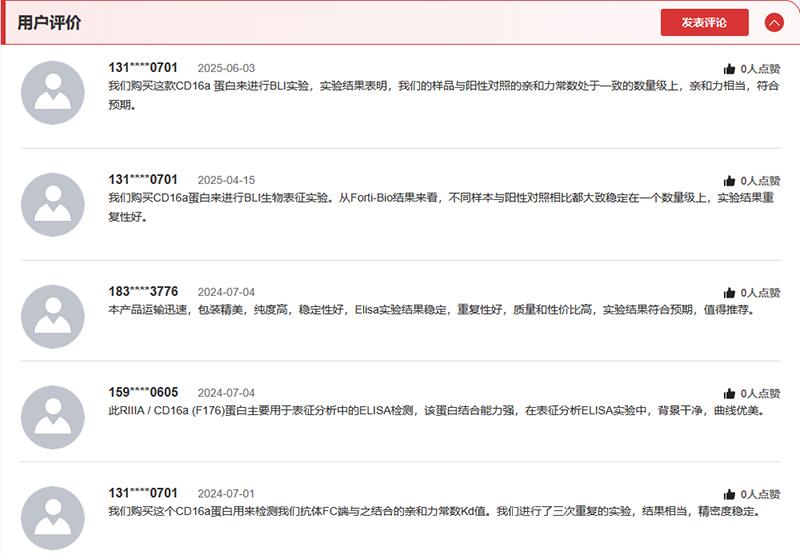Like the 159****0605 review thumbs-up icon
800x555 pixels.
[729, 394]
